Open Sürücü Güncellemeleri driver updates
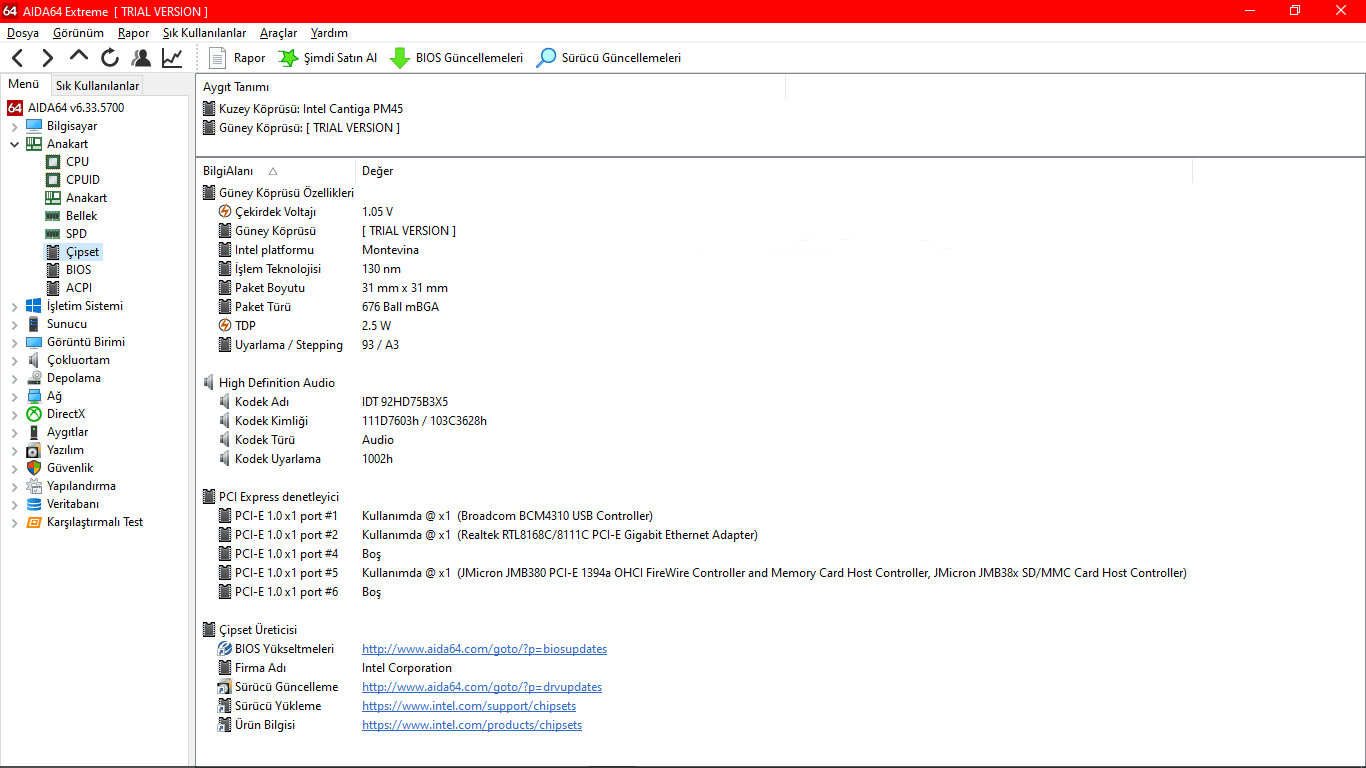The height and width of the screenshot is (768, 1366). (608, 58)
